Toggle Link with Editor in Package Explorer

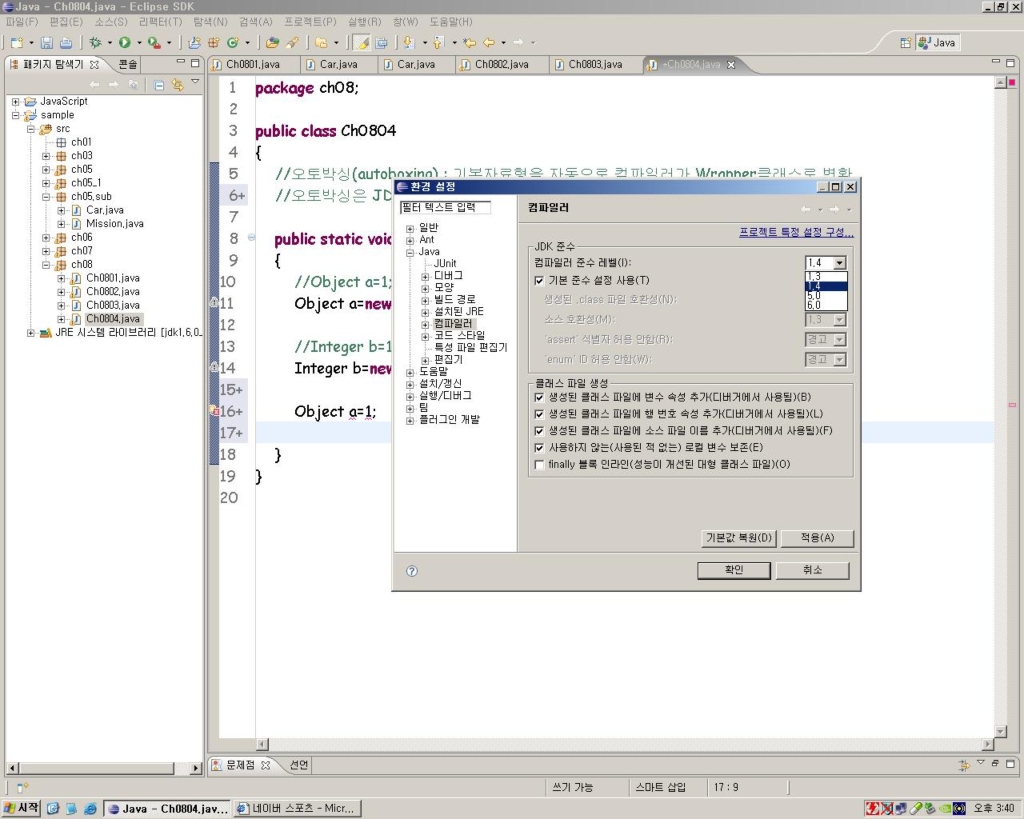pyautogui.click(x=177, y=85)
